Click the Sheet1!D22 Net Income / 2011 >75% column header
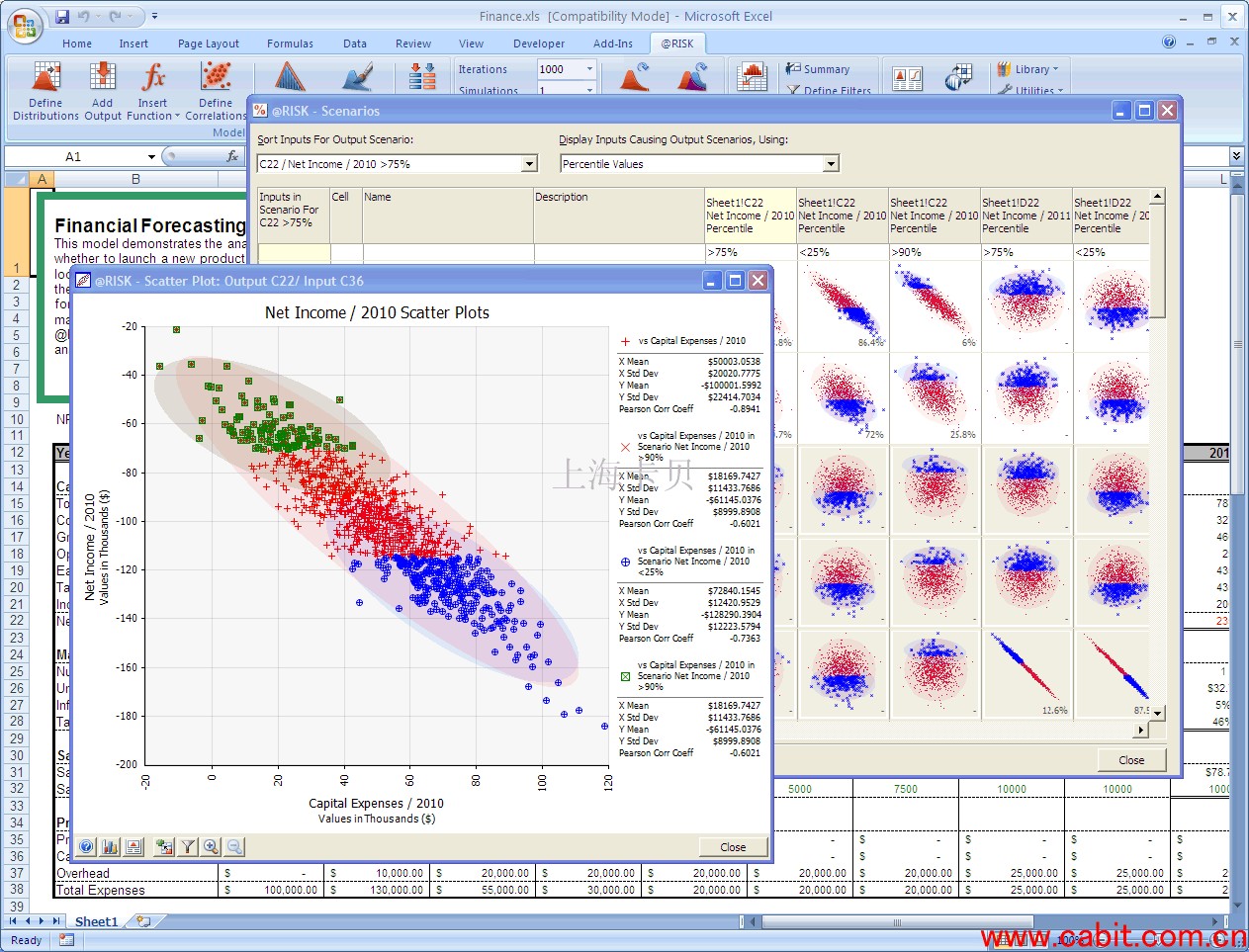This screenshot has height=952, width=1249. point(1026,216)
